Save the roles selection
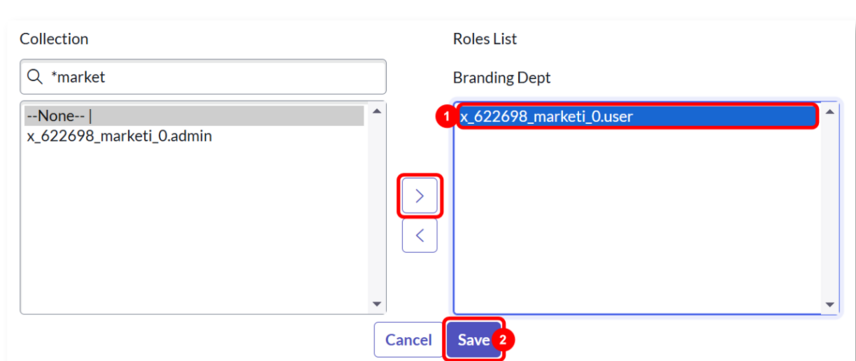 [474, 340]
